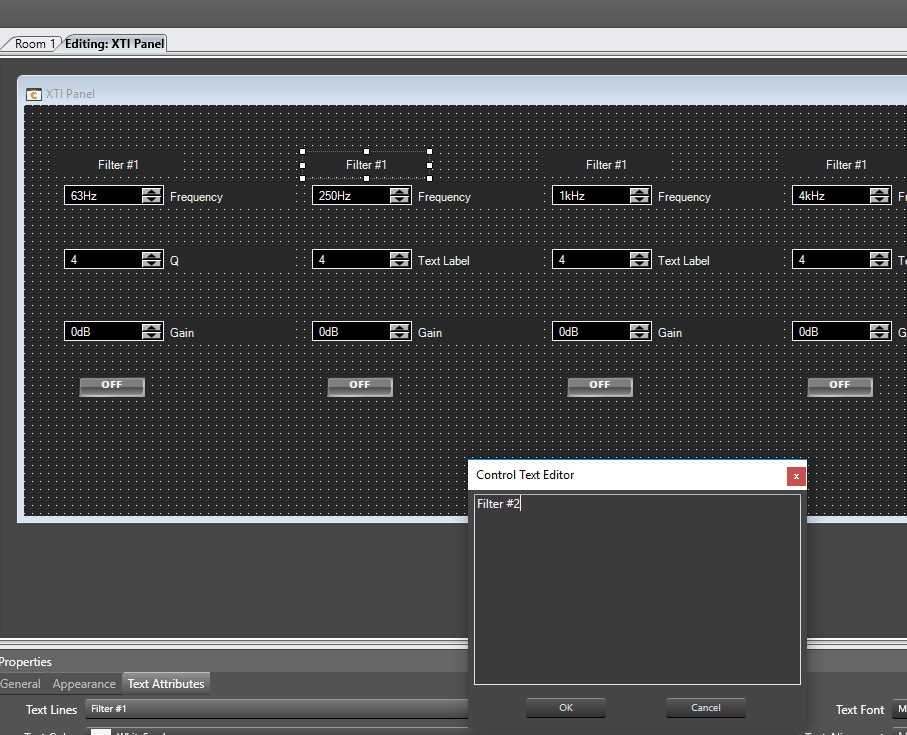Close the Control Text Editor window
Viewport: 907px width, 735px height.
(x=796, y=476)
